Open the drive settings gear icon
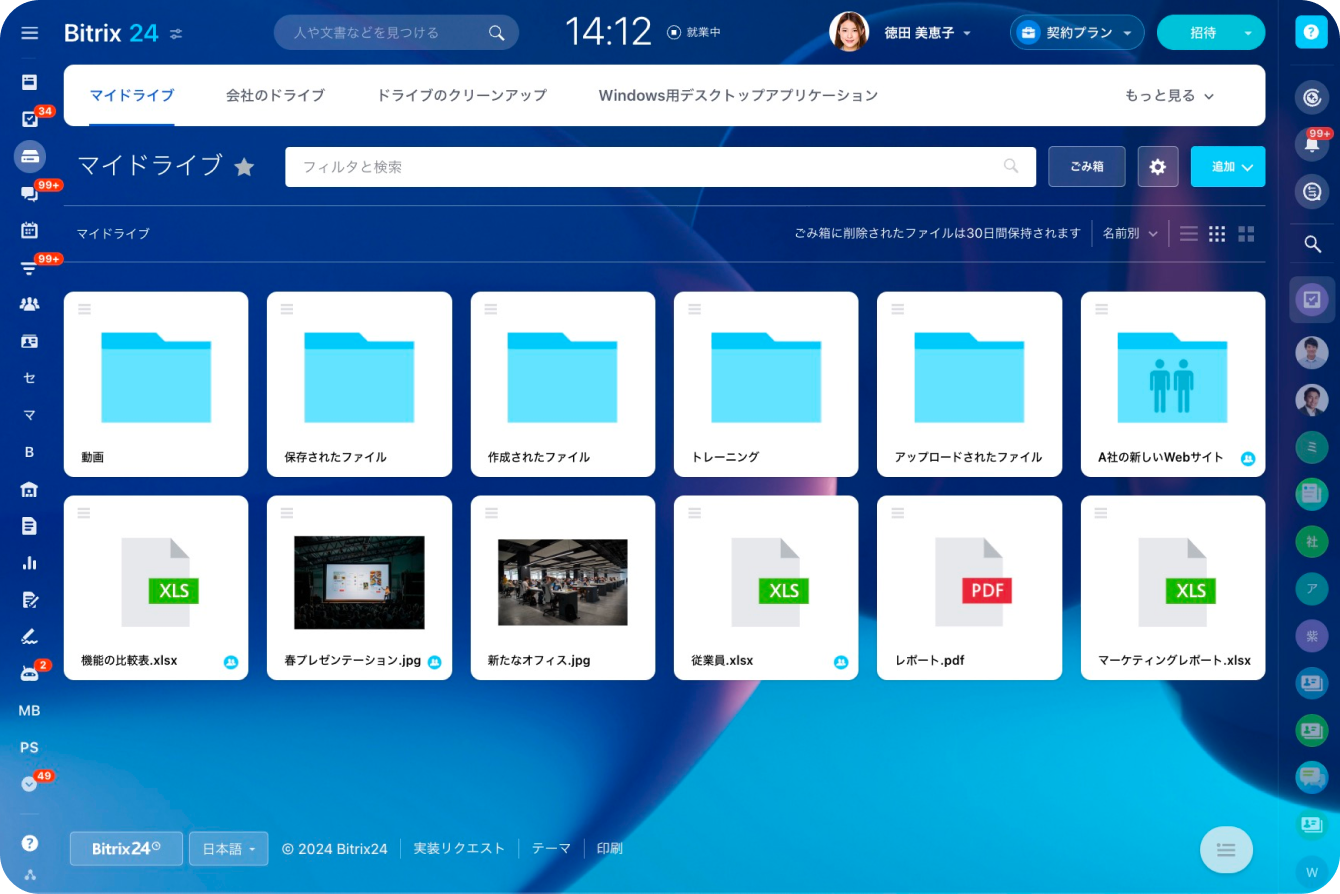This screenshot has width=1340, height=894. click(x=1158, y=167)
